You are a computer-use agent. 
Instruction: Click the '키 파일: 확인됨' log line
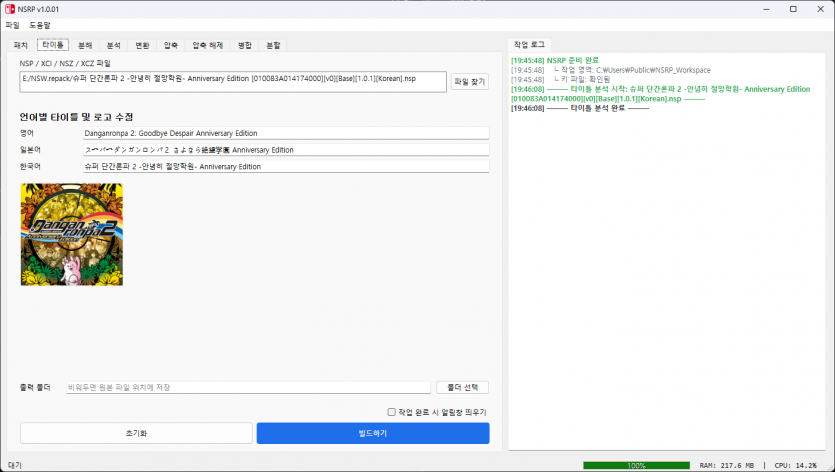pyautogui.click(x=561, y=79)
